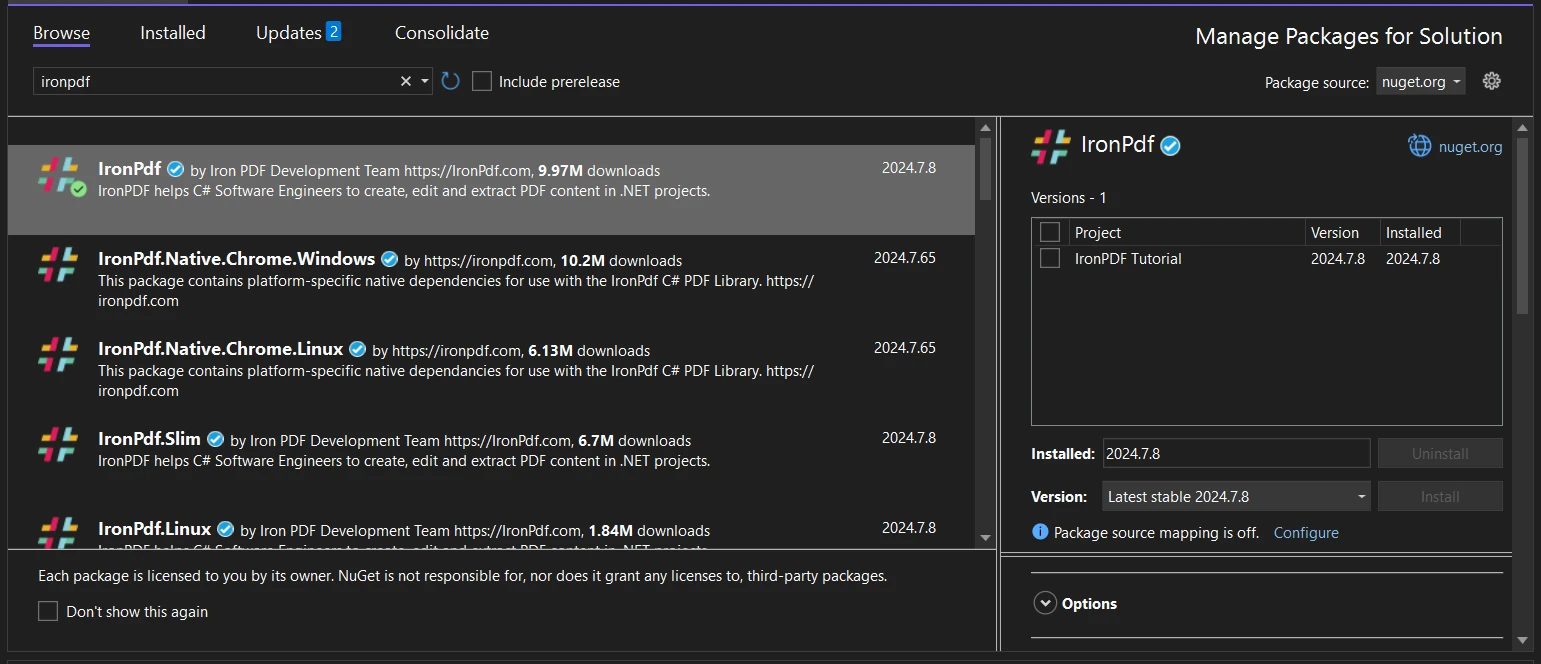The height and width of the screenshot is (664, 1541).
Task: Expand the Options section
Action: click(x=1046, y=603)
